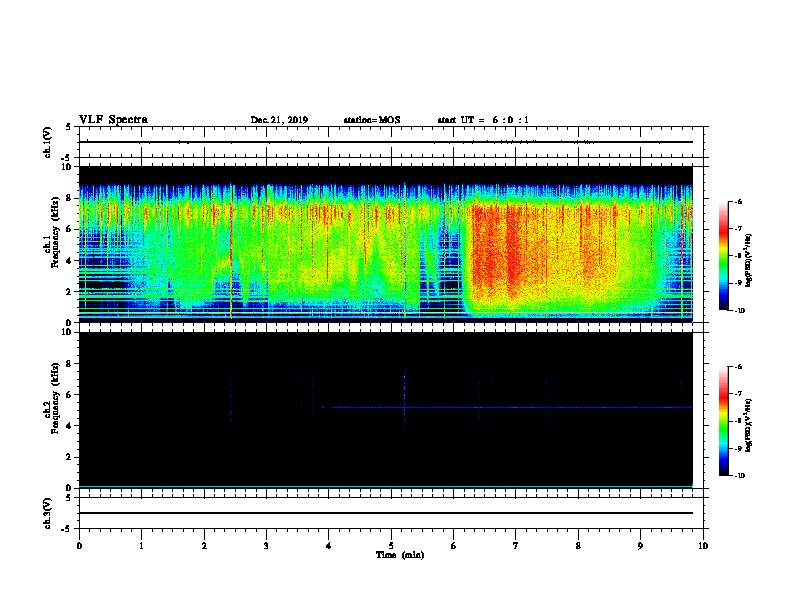Click the "8" tick on ch.2 frequency axis

[x=70, y=364]
